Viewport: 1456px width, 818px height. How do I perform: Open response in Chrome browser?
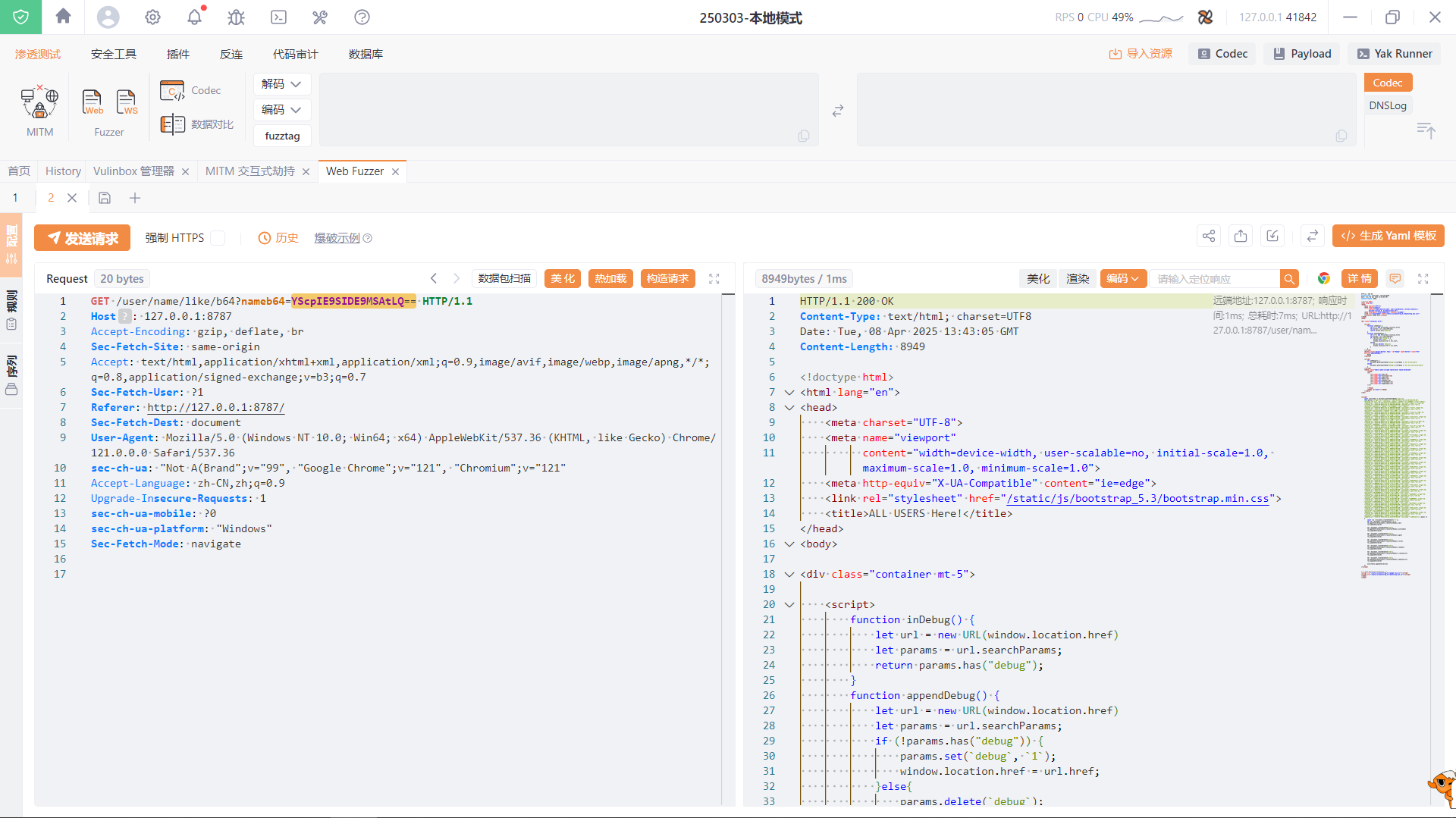[1323, 279]
